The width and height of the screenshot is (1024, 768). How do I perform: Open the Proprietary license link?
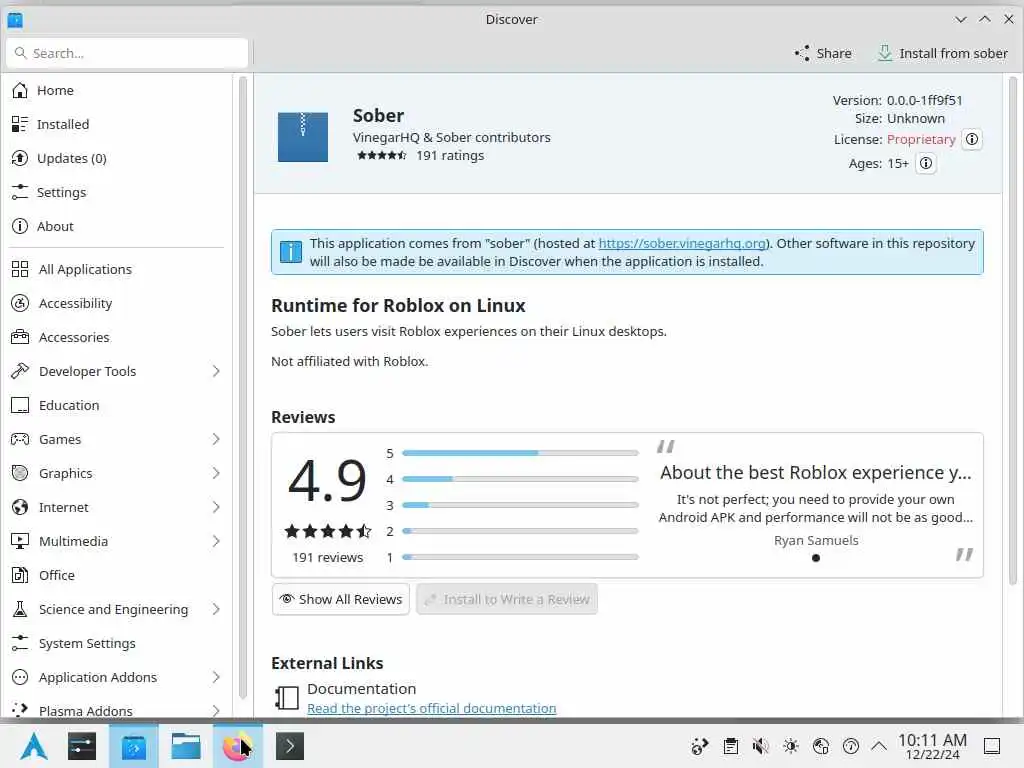click(921, 140)
